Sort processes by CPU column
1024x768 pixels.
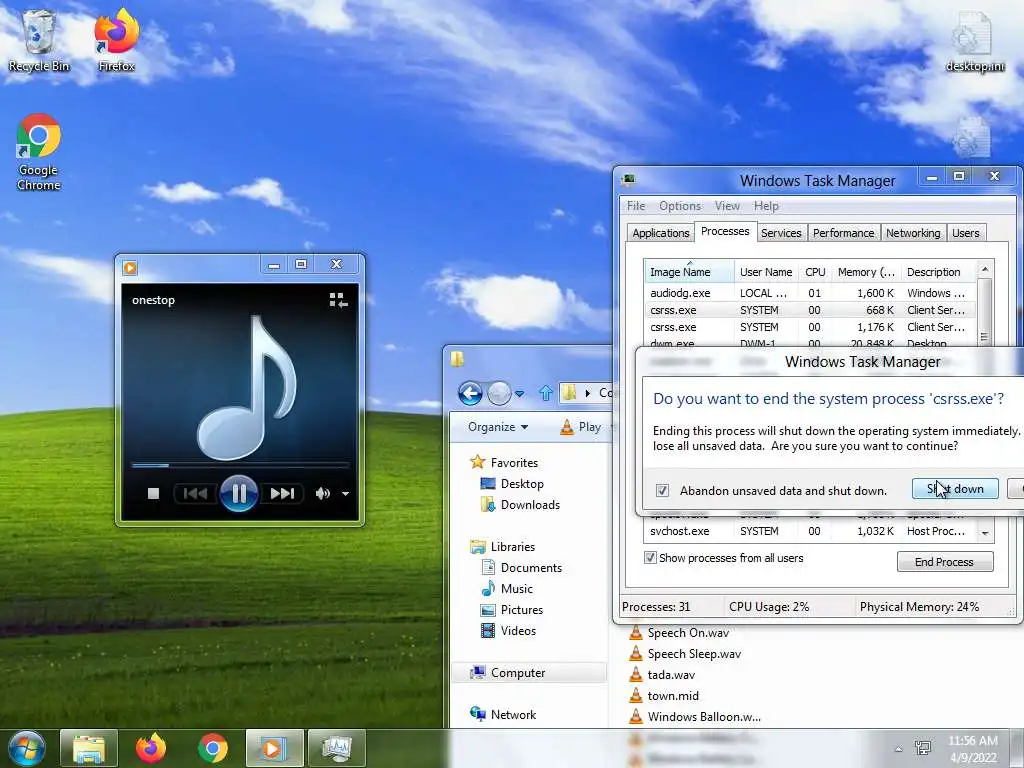815,272
